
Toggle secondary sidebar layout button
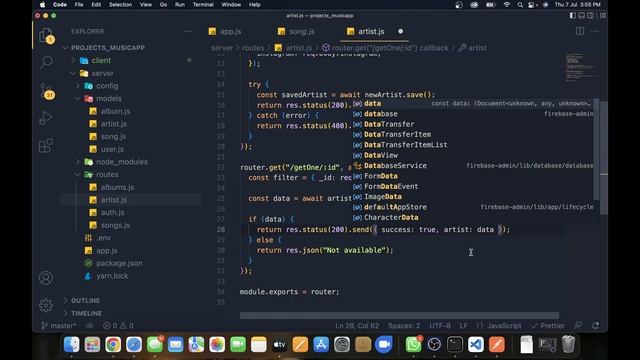pyautogui.click(x=591, y=16)
